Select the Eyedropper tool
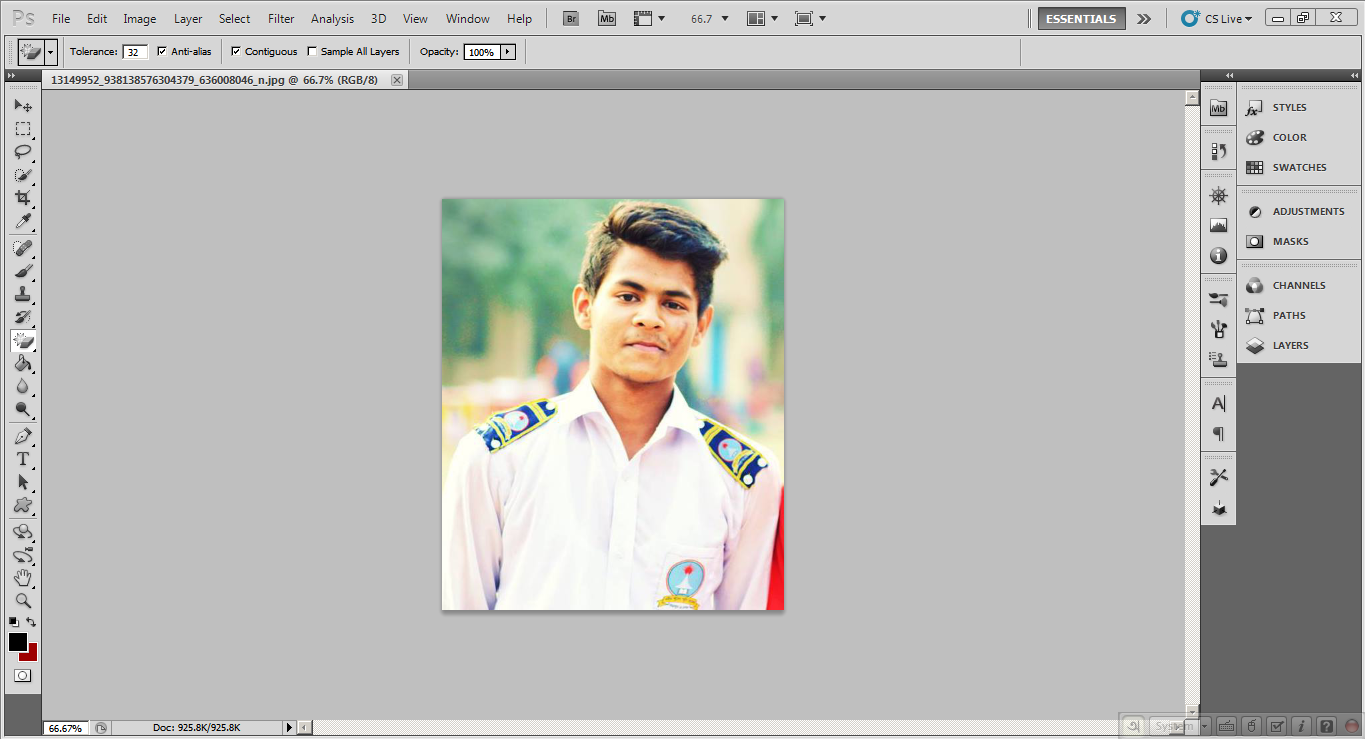Image resolution: width=1365 pixels, height=739 pixels. point(23,221)
